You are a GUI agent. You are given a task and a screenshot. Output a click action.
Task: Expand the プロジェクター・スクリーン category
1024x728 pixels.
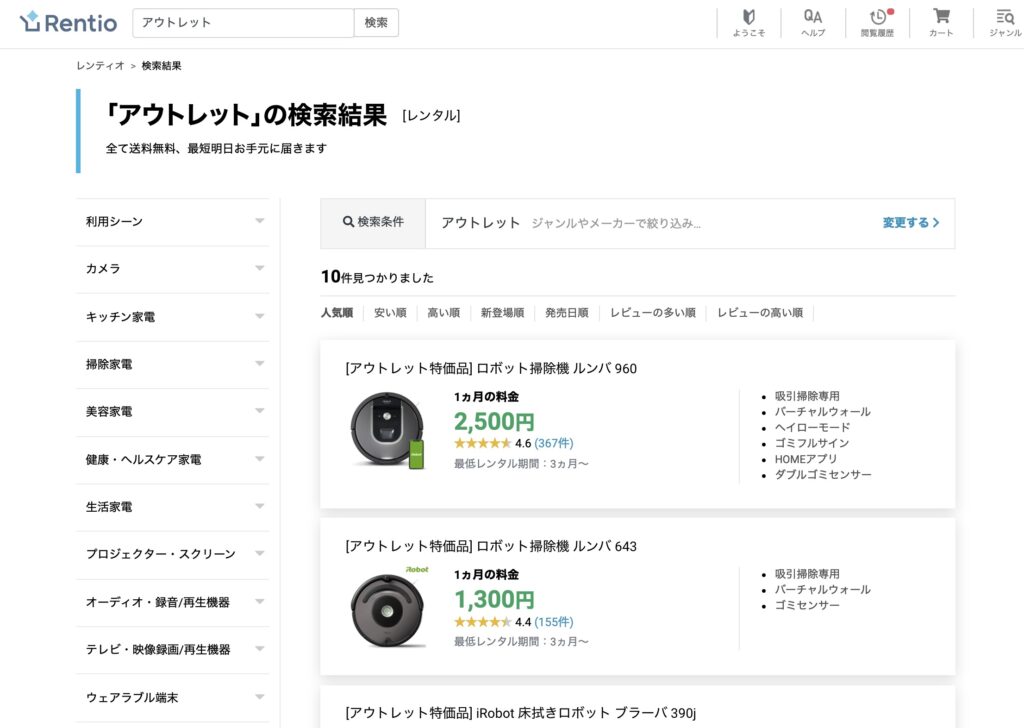[172, 554]
